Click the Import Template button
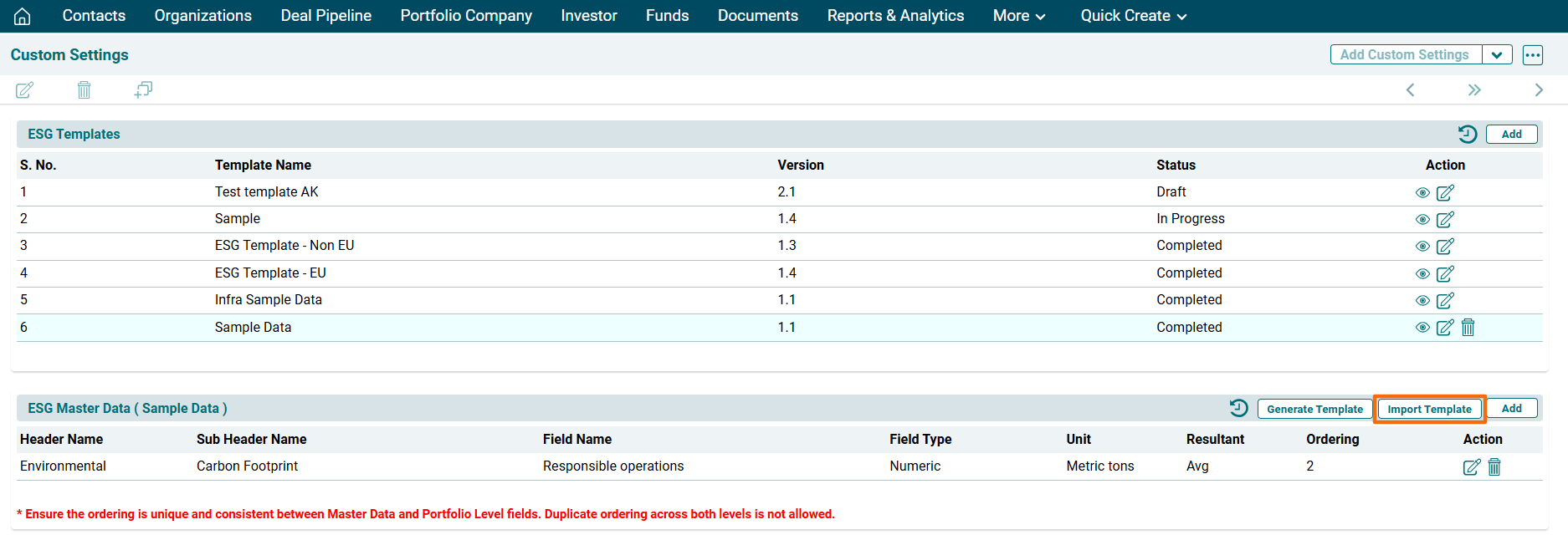 point(1429,409)
